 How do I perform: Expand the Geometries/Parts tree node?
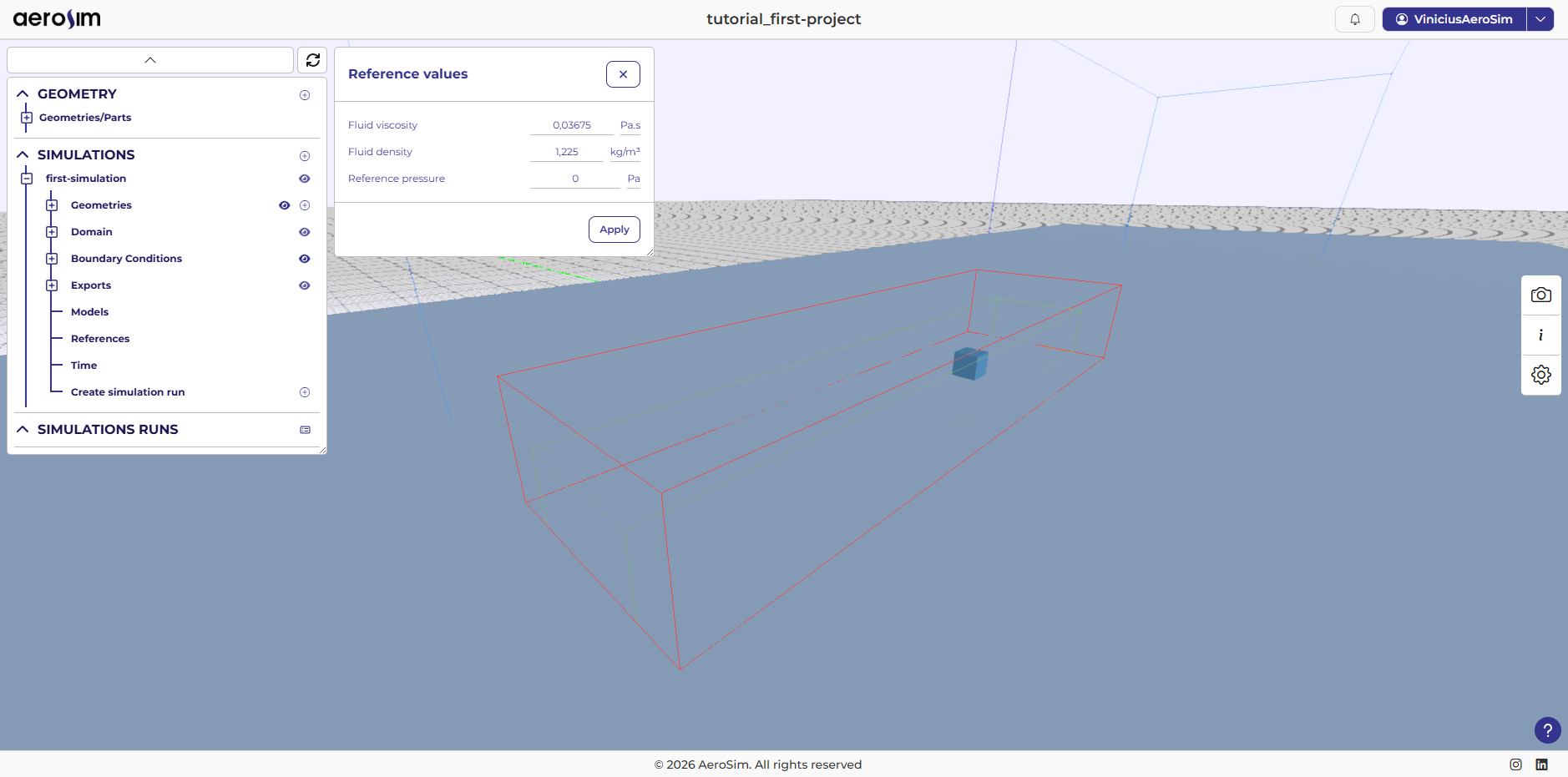[27, 118]
